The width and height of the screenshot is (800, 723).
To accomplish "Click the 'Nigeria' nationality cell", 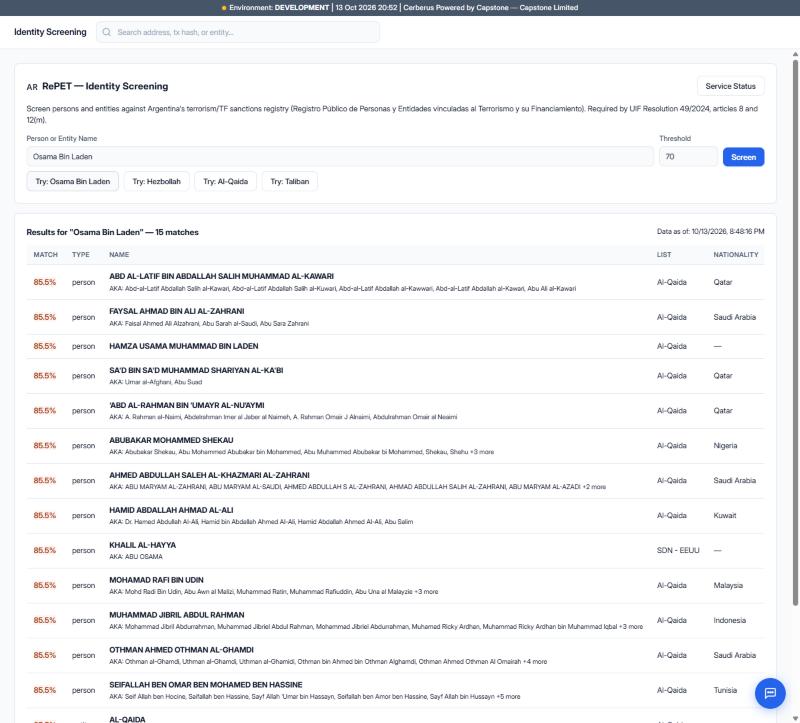I will point(725,445).
